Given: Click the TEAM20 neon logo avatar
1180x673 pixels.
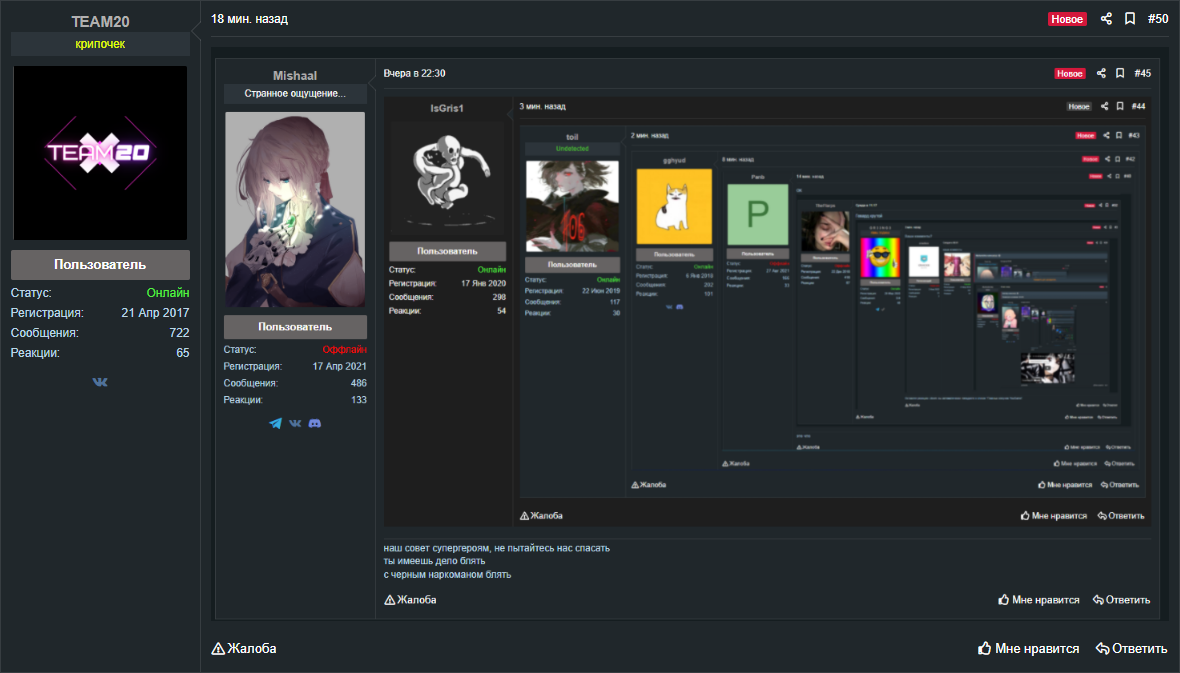Looking at the screenshot, I should click(100, 153).
